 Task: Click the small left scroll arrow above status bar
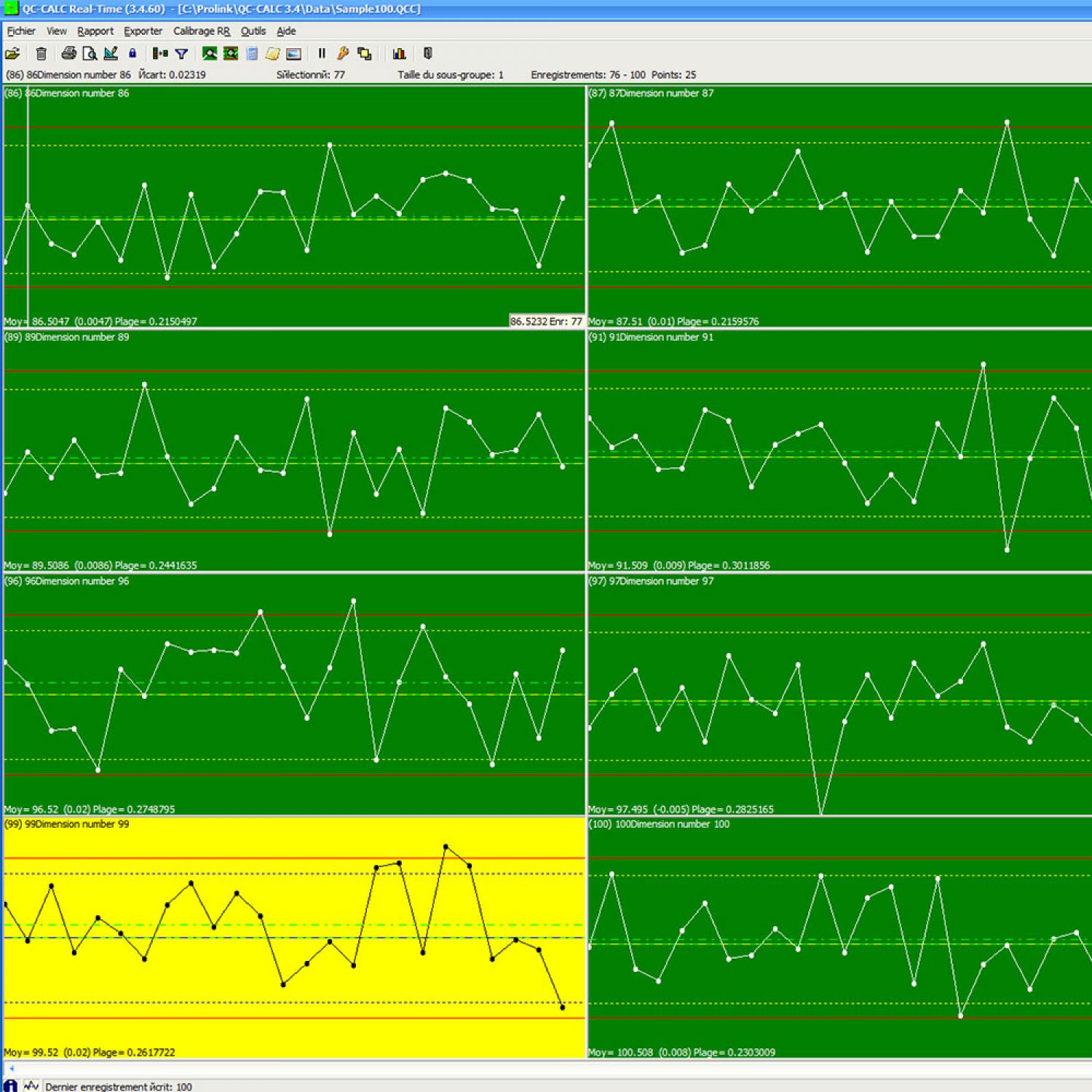pos(11,1068)
